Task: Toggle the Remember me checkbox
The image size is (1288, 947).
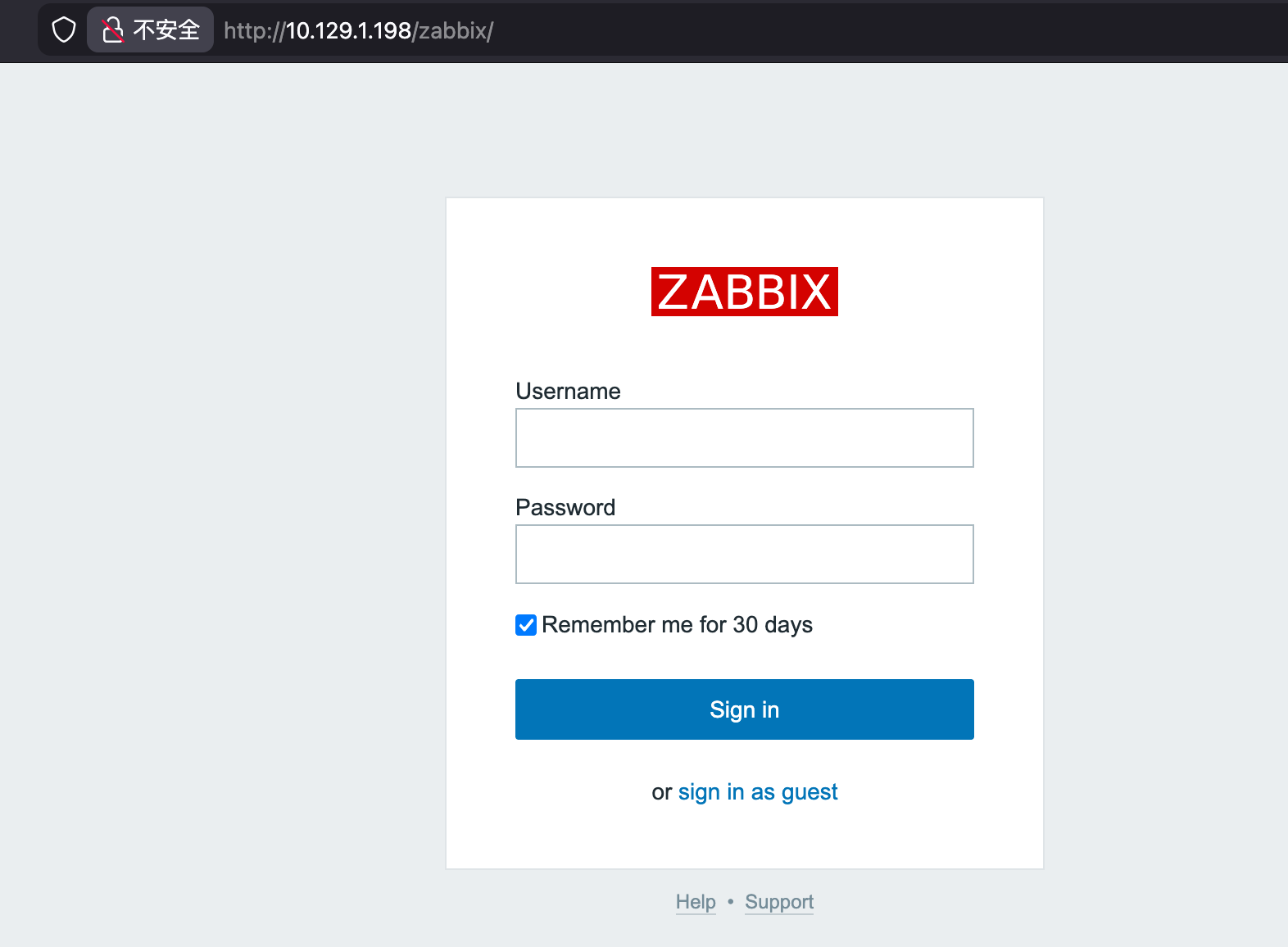Action: click(x=526, y=625)
